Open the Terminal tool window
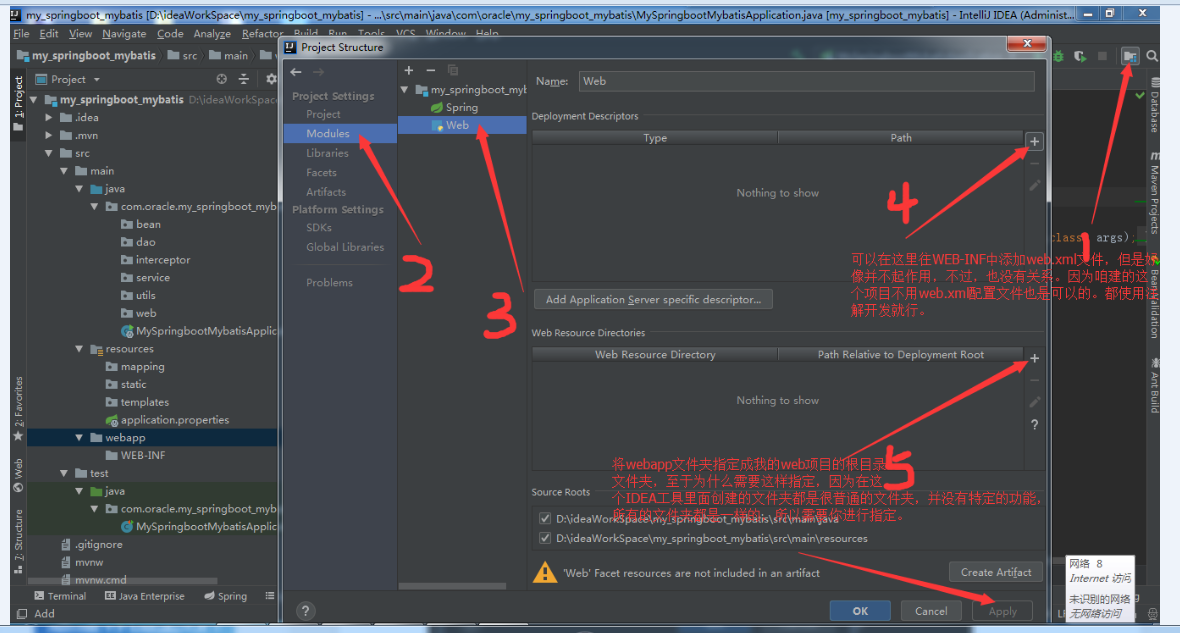The image size is (1180, 633). (60, 595)
